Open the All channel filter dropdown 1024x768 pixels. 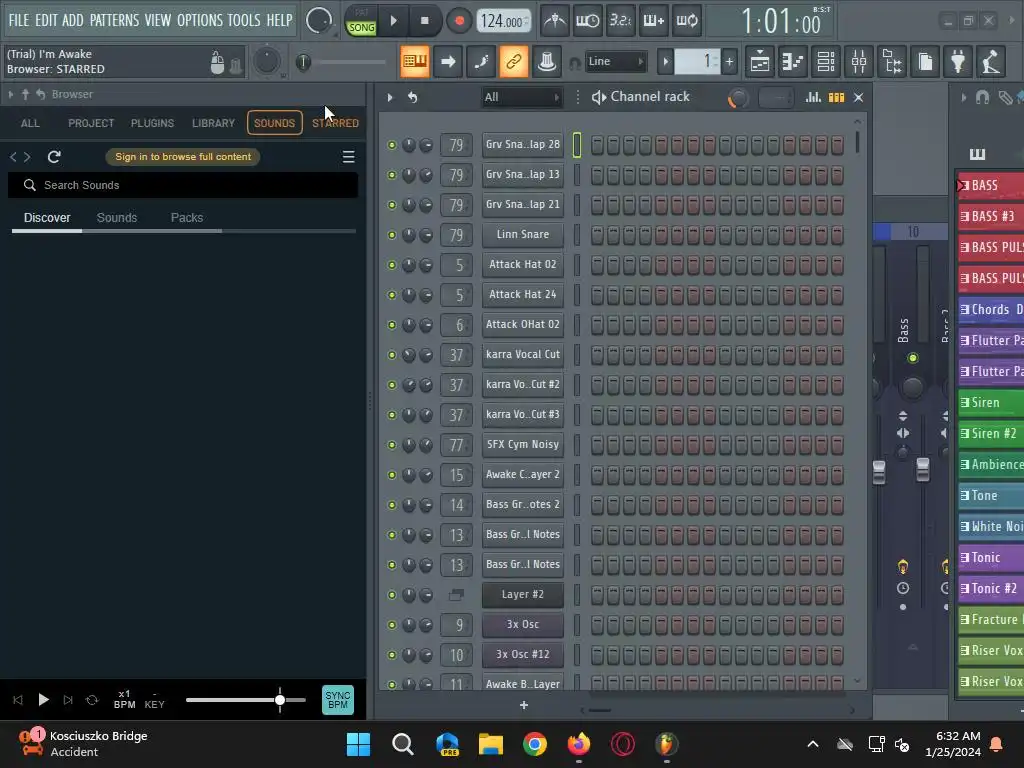522,97
